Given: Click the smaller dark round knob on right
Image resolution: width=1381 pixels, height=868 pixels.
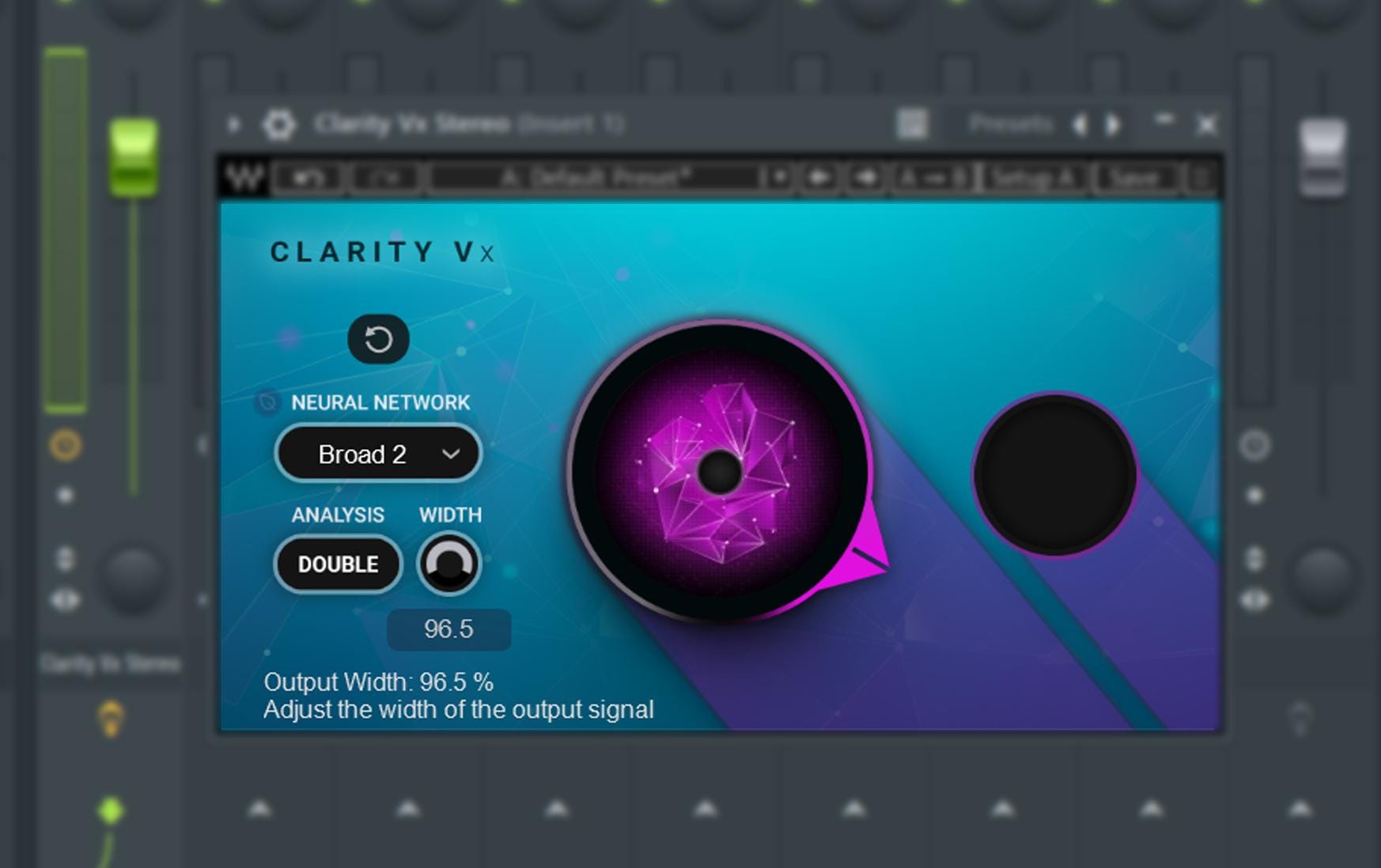Looking at the screenshot, I should (1054, 474).
